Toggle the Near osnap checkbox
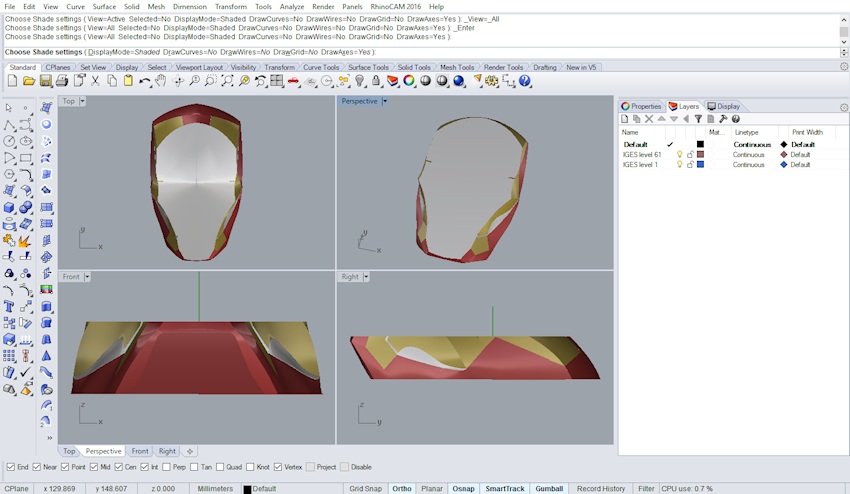Image resolution: width=850 pixels, height=494 pixels. (36, 467)
